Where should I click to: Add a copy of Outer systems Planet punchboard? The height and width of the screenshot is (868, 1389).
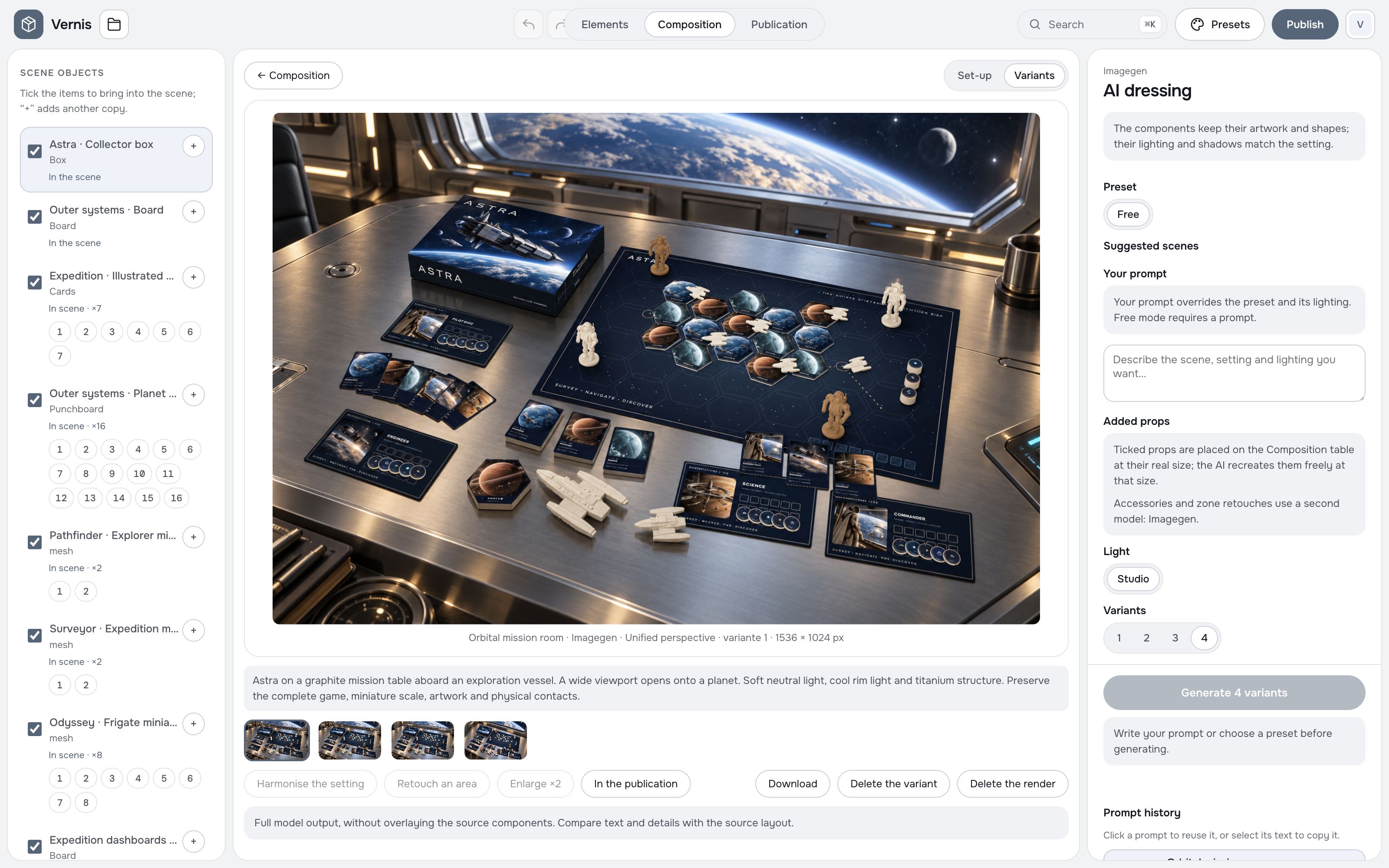pyautogui.click(x=194, y=395)
